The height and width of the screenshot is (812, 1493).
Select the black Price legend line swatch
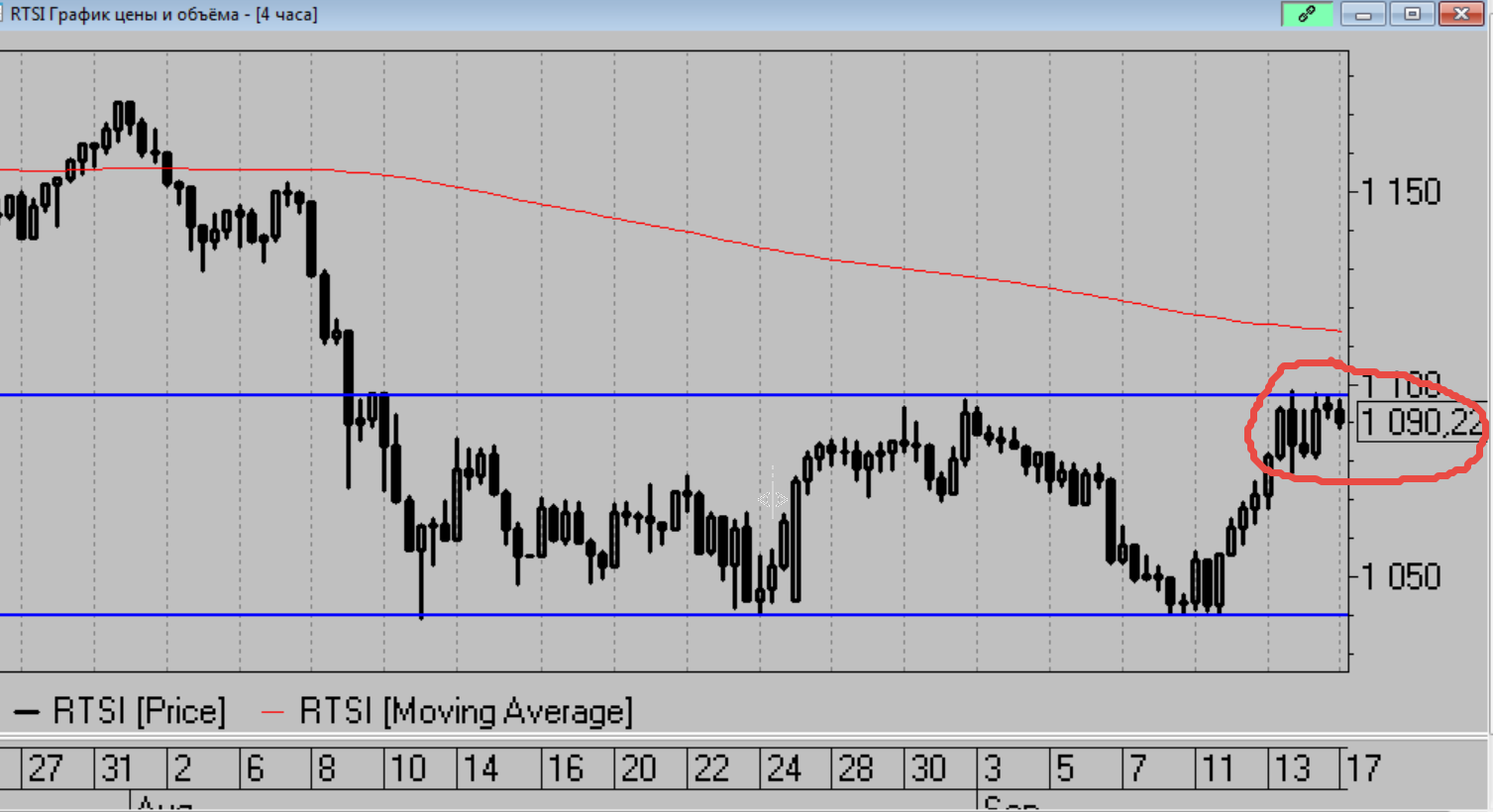click(x=26, y=712)
